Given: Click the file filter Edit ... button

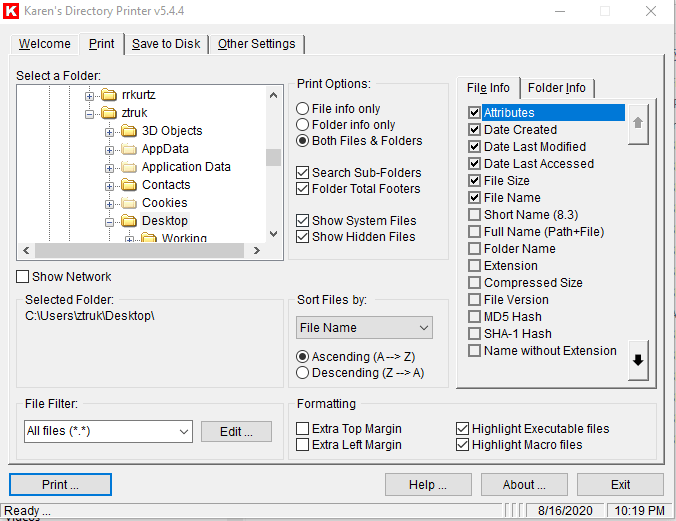Looking at the screenshot, I should [x=236, y=432].
